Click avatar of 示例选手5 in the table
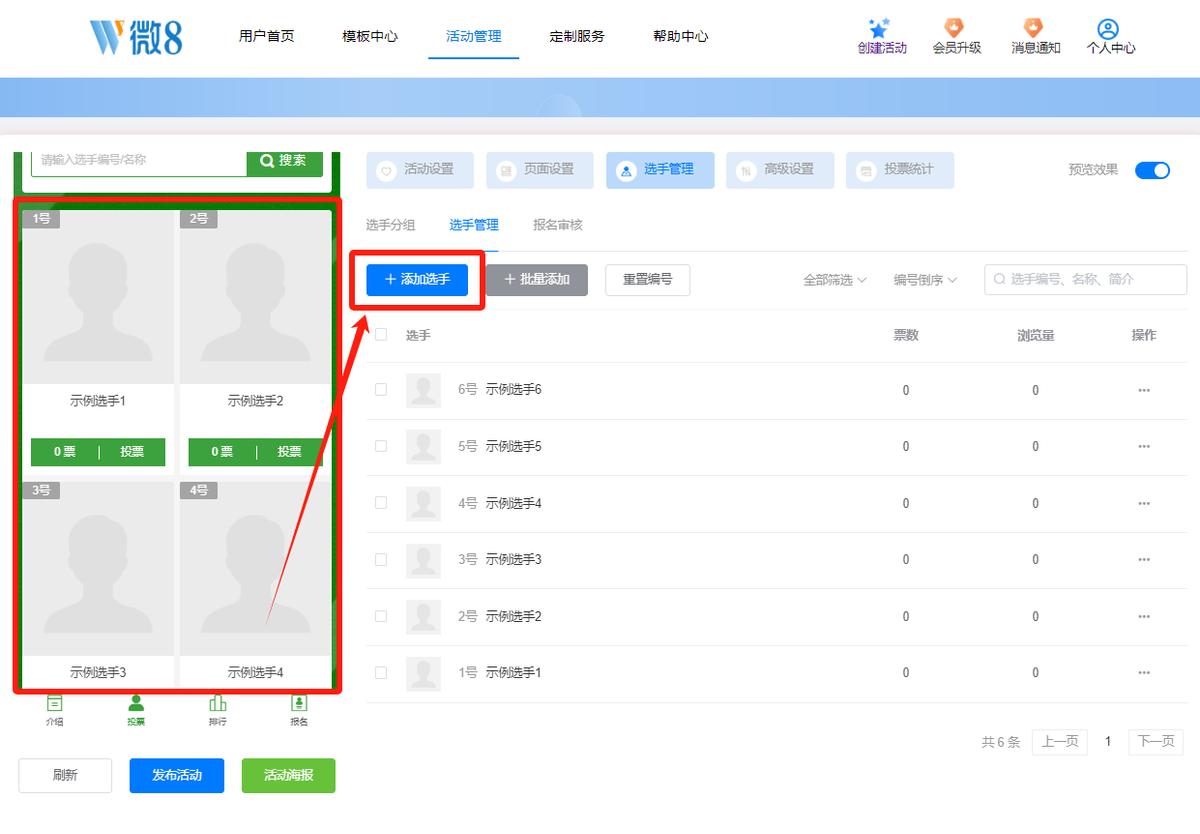This screenshot has height=834, width=1200. (x=423, y=447)
